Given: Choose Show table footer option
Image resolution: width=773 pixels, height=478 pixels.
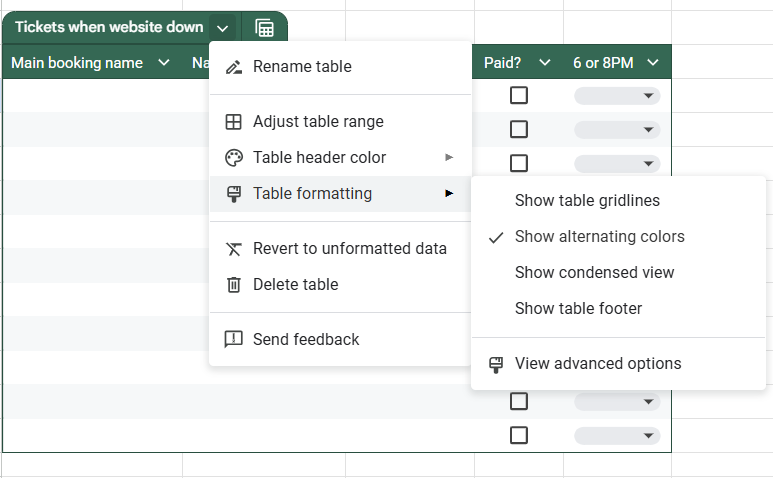Looking at the screenshot, I should (578, 309).
